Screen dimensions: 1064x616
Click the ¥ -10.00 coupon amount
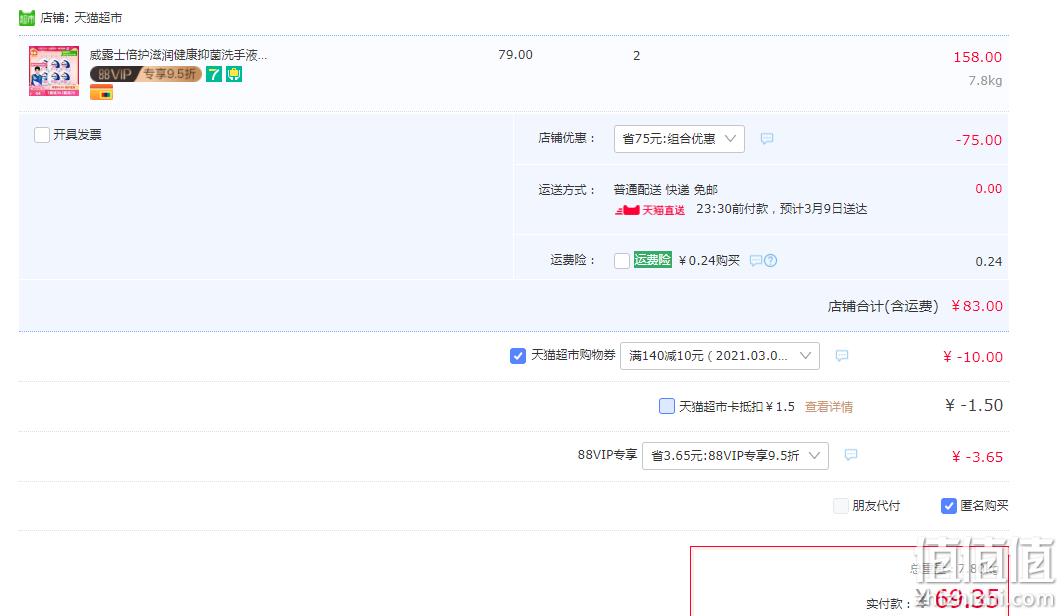(972, 357)
